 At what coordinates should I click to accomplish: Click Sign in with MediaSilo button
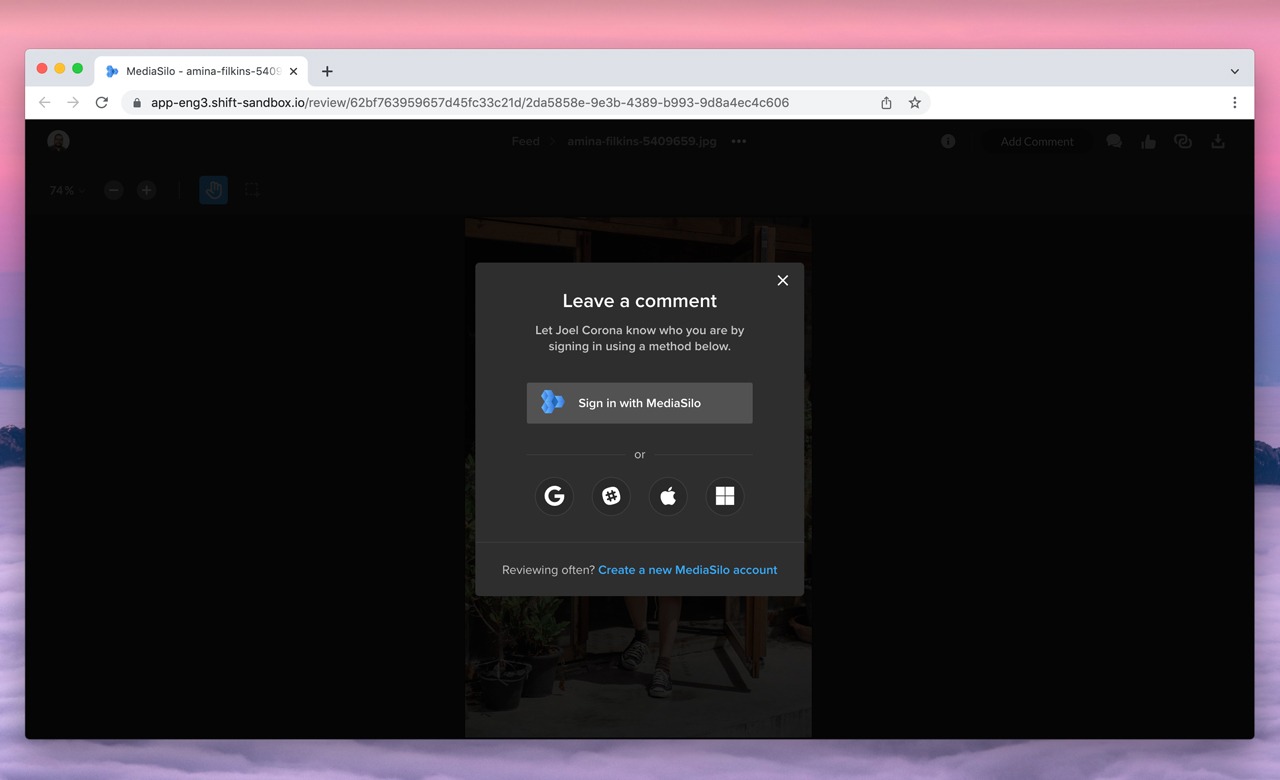click(x=639, y=403)
